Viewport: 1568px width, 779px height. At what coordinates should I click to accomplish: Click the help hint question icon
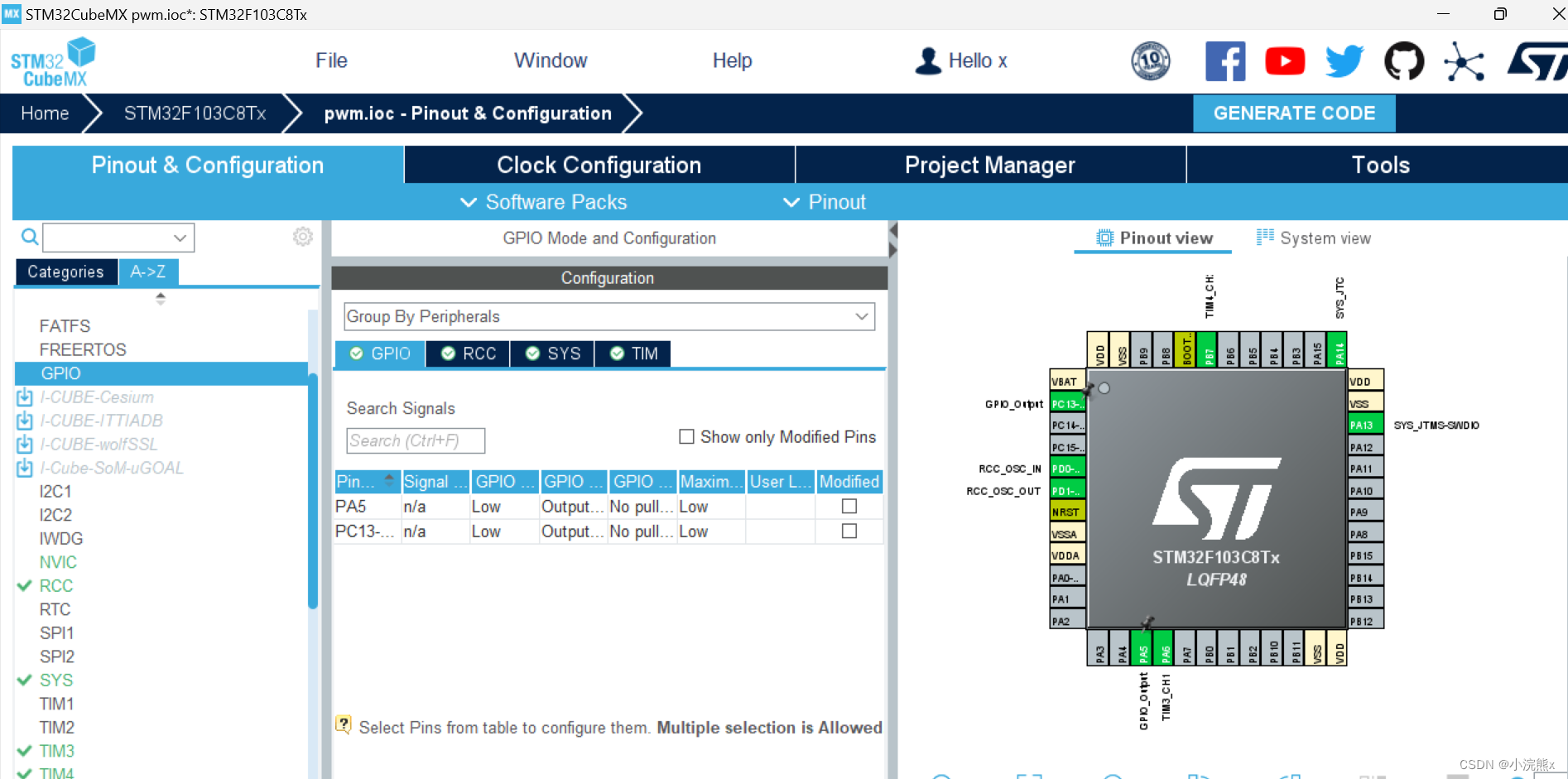(344, 725)
